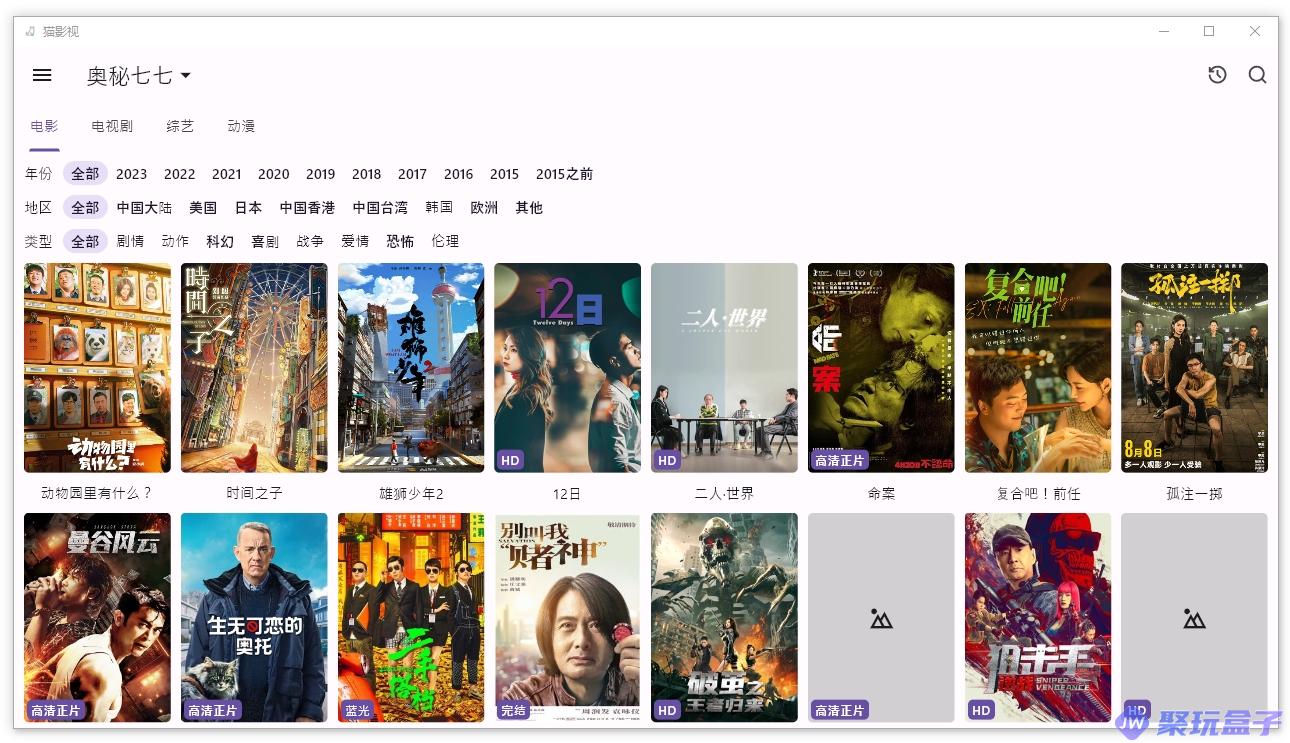1290x743 pixels.
Task: Click the 命案 title text
Action: pyautogui.click(x=881, y=494)
